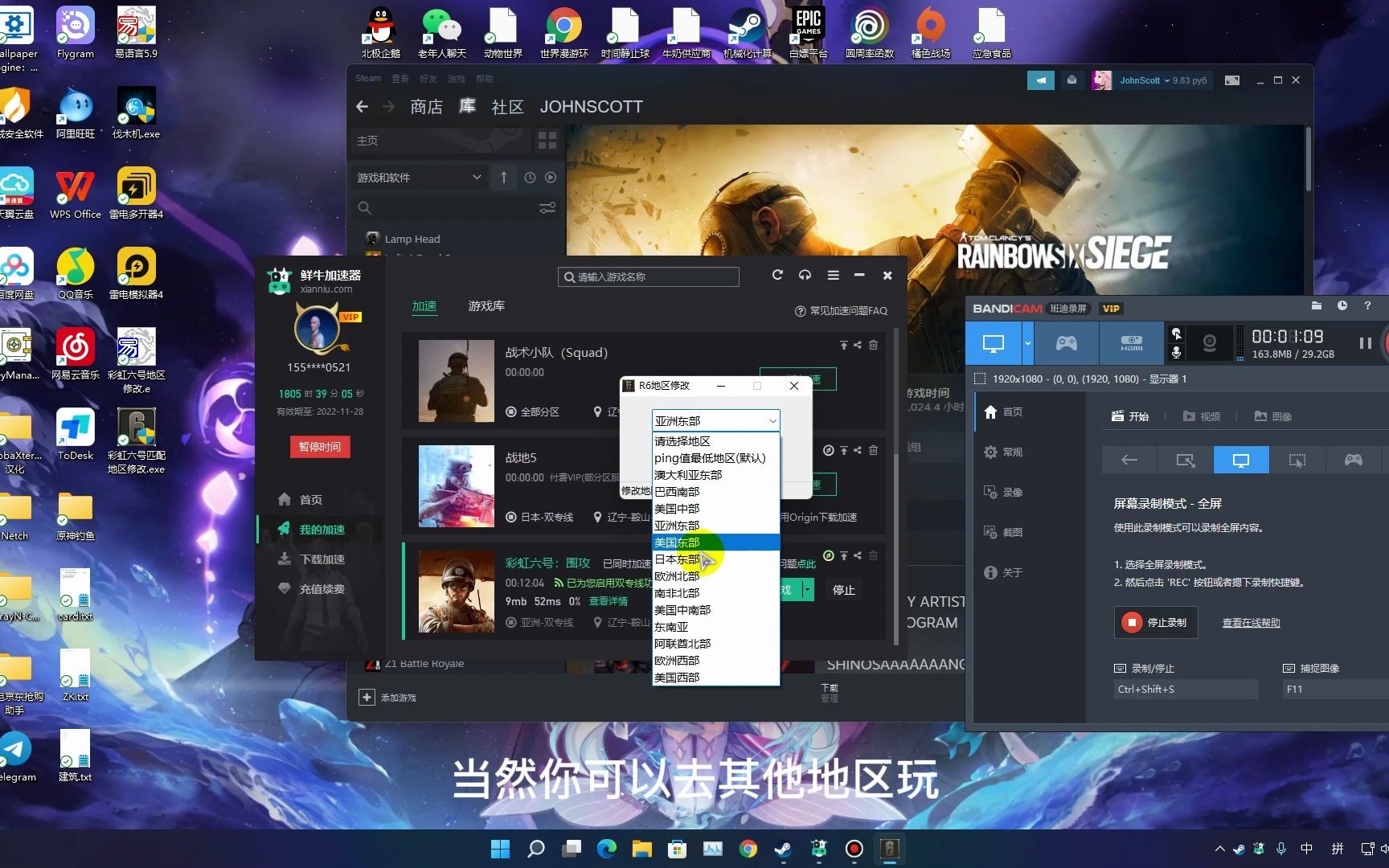
Task: Open 常见加速问题FAQ link
Action: click(x=841, y=311)
